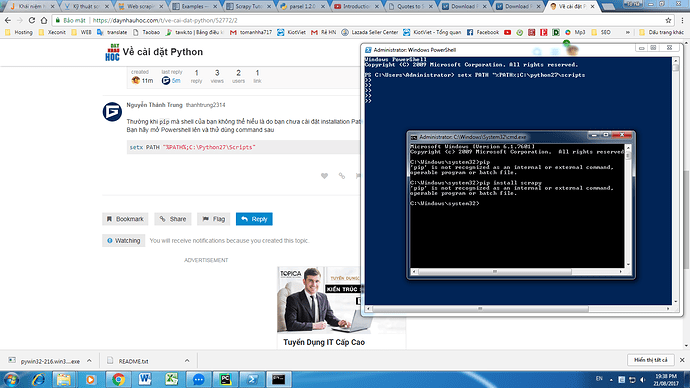
Task: Copy post link via chain icon
Action: click(342, 176)
